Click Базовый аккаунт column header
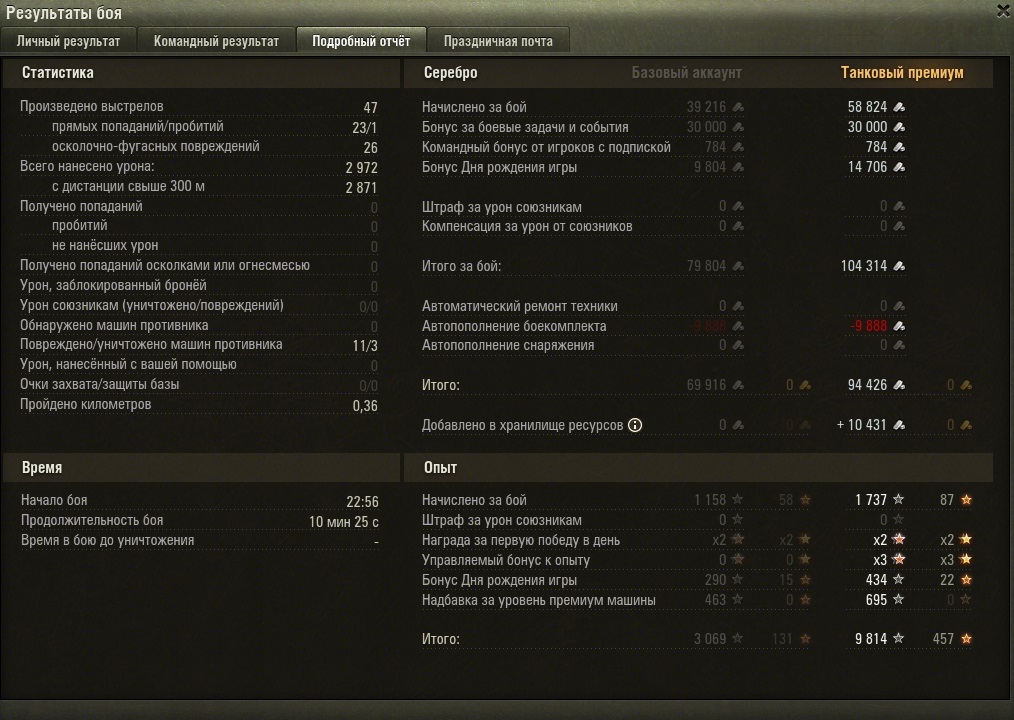Image resolution: width=1014 pixels, height=720 pixels. [x=686, y=72]
